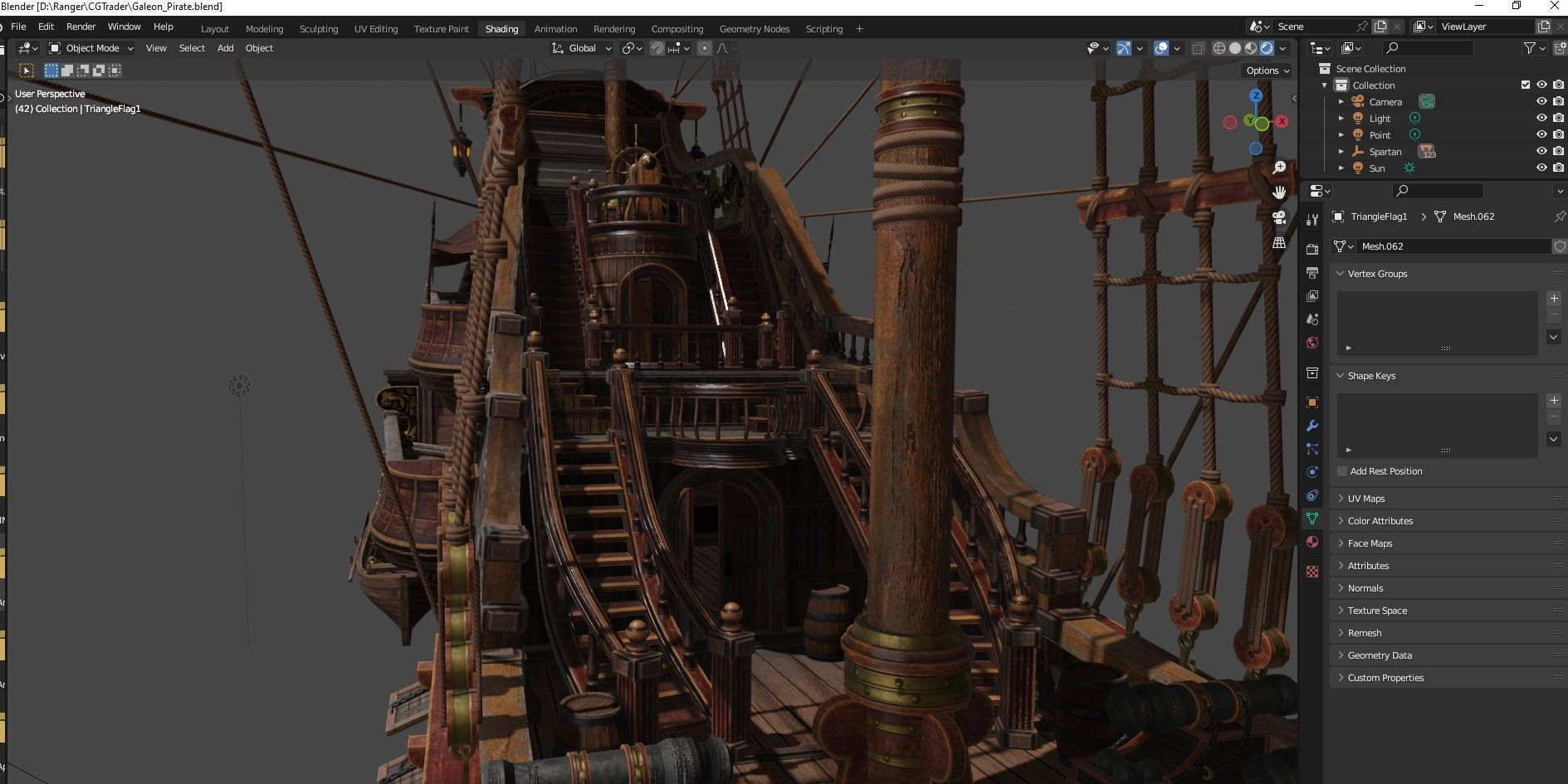Expand the Spartan tree item

[1341, 151]
